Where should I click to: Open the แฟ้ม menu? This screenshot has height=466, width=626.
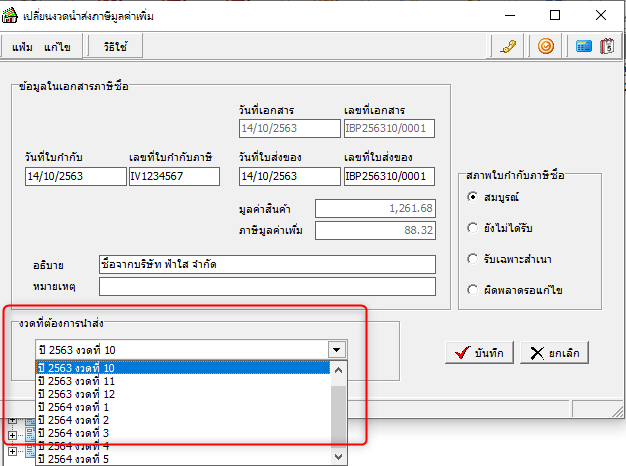[22, 47]
